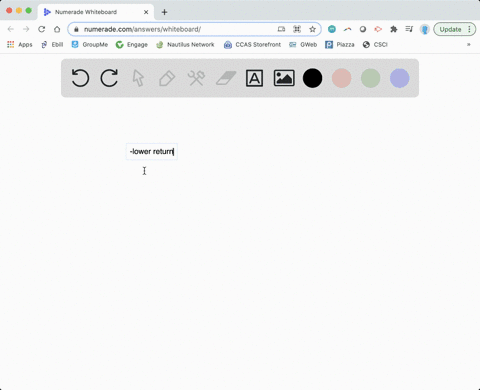The image size is (480, 390).
Task: Open the media control playlist icon
Action: tap(409, 29)
